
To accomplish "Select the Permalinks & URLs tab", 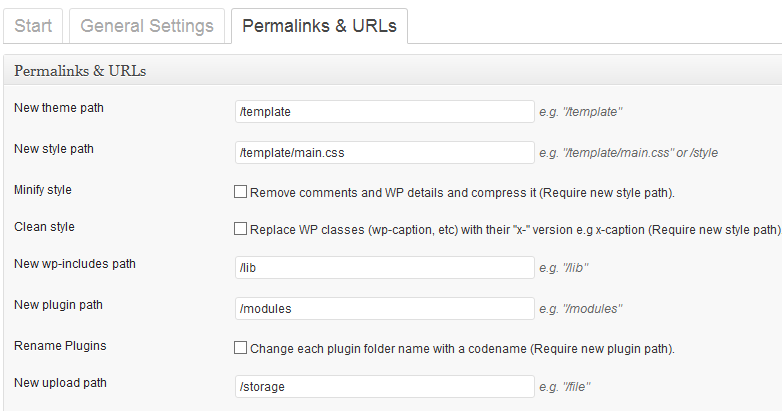I will 319,26.
